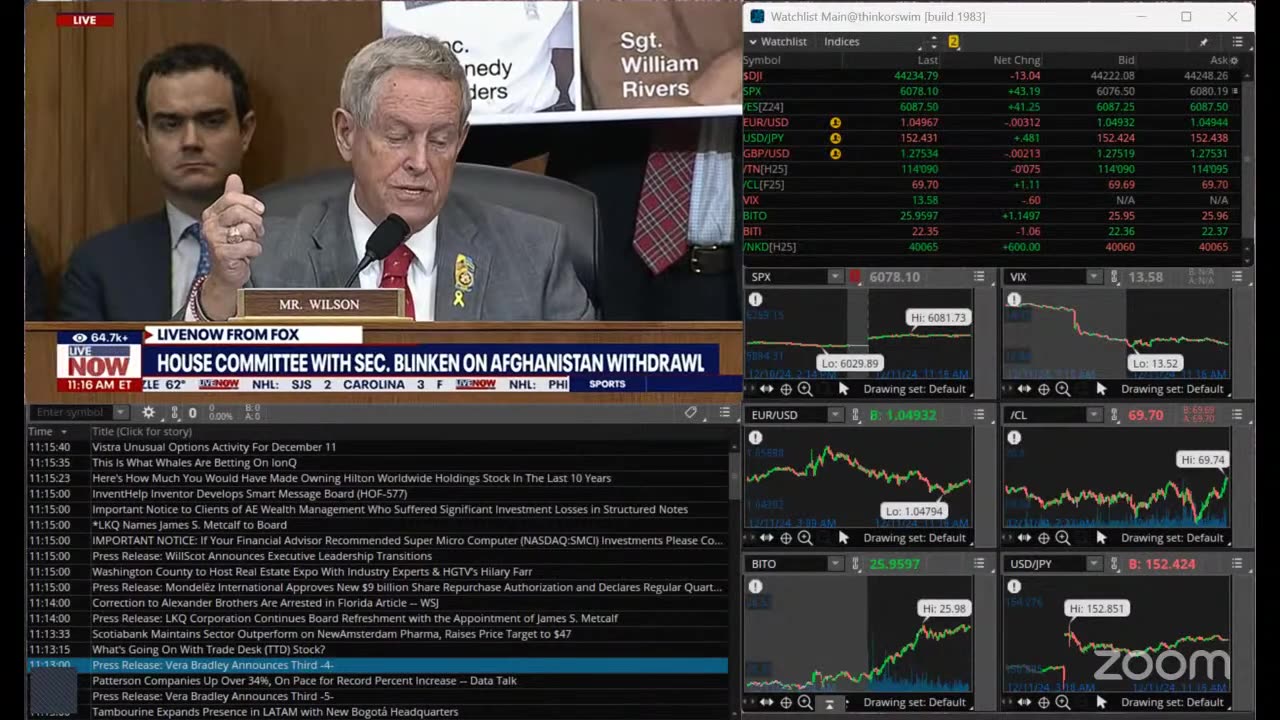
Task: Sort news by Time column header
Action: tap(40, 431)
